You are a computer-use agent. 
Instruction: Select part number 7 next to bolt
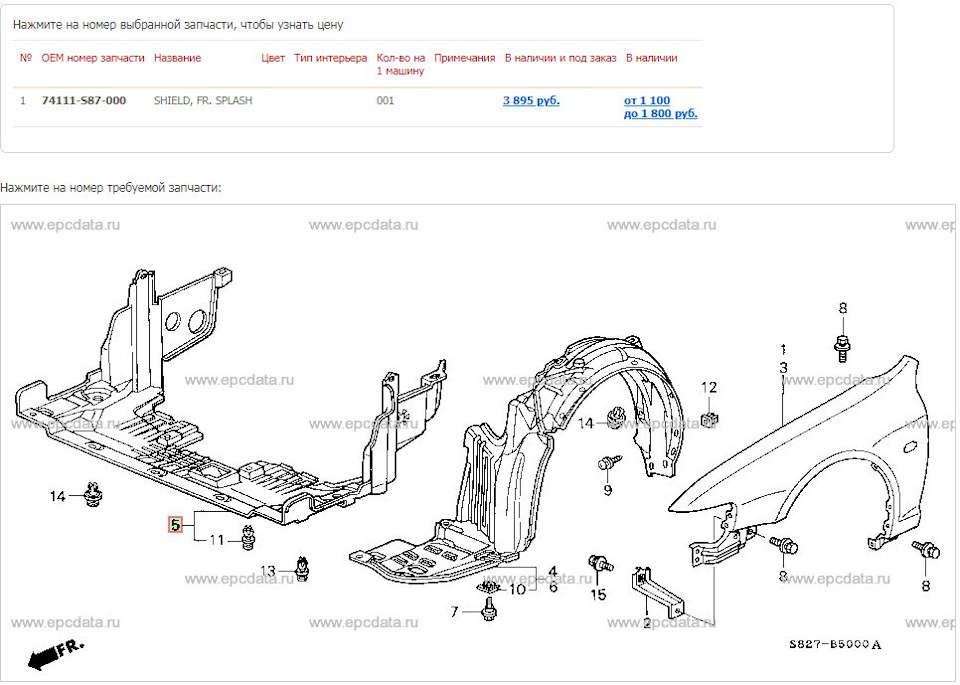(x=454, y=612)
